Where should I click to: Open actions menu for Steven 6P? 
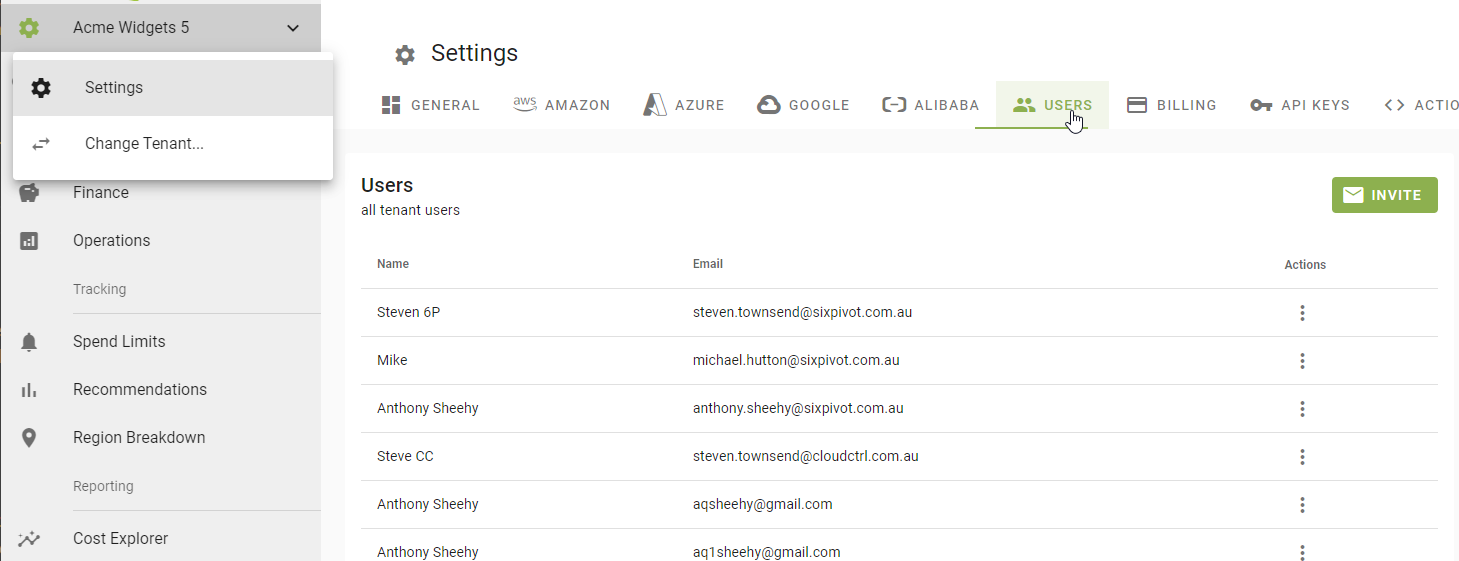1302,313
